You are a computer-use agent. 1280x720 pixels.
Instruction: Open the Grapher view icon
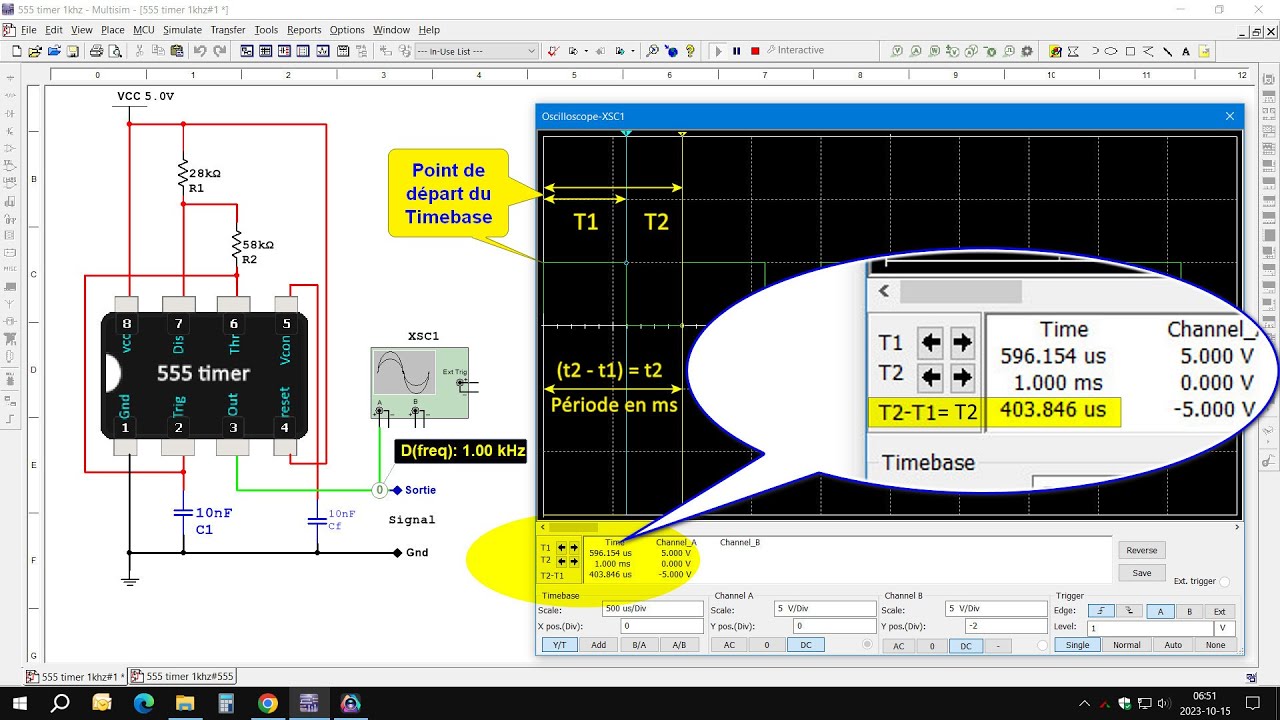pos(322,50)
